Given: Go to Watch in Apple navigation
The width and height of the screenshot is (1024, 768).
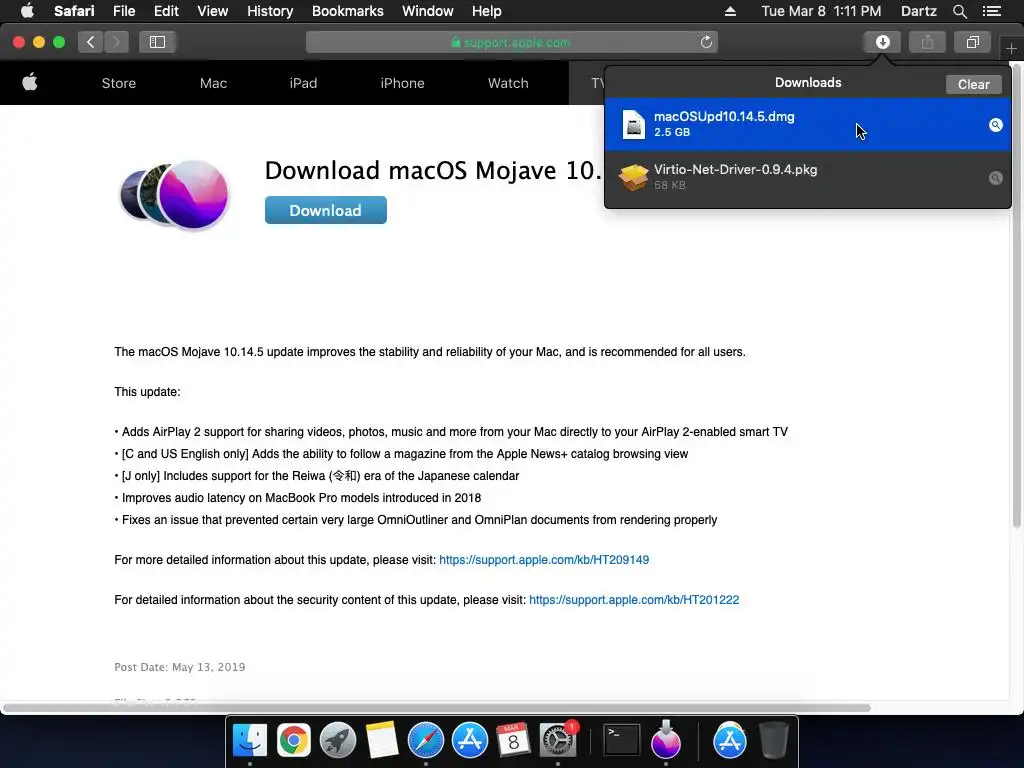Looking at the screenshot, I should coord(508,83).
